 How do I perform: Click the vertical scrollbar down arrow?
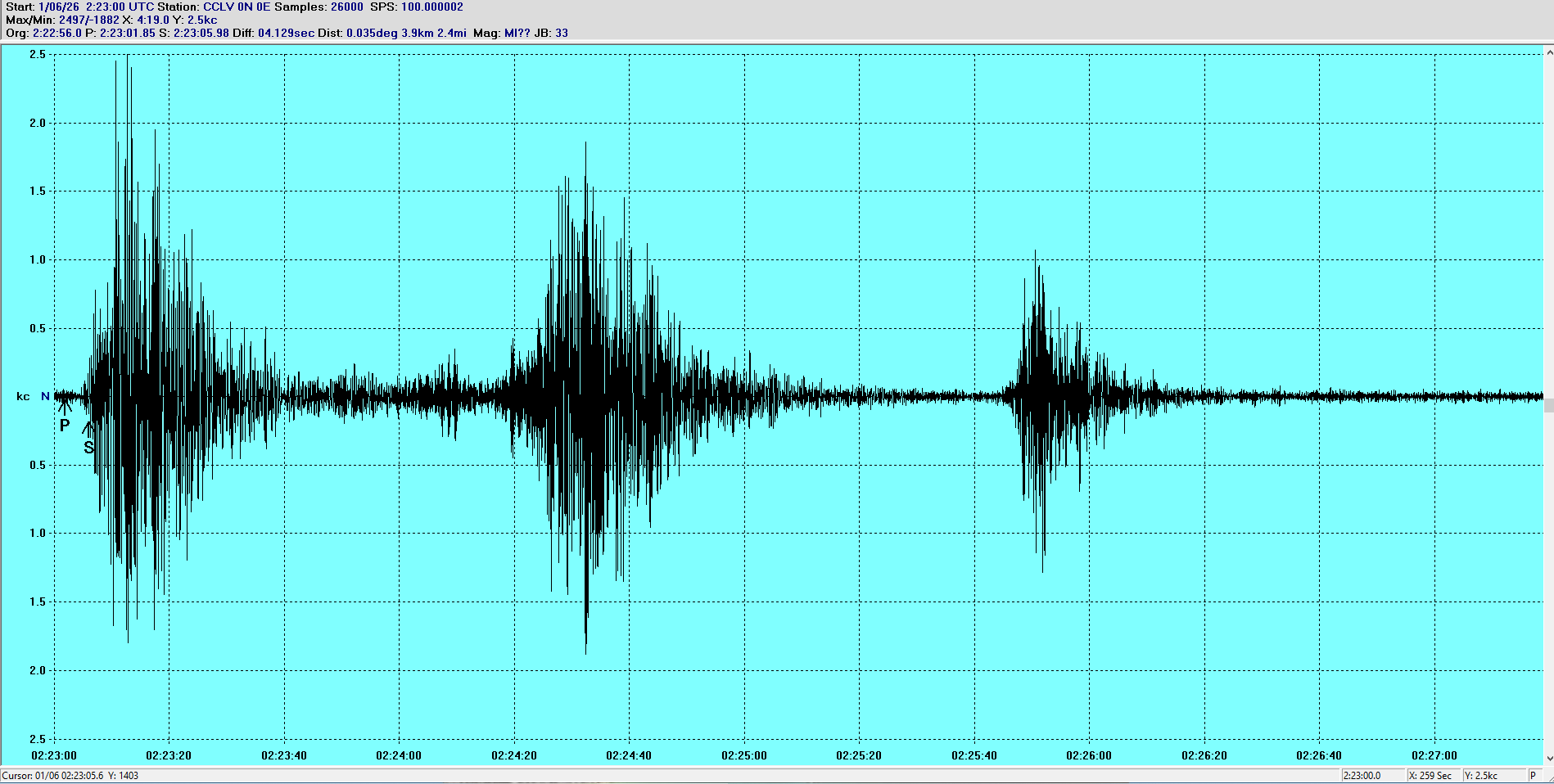pyautogui.click(x=1548, y=759)
